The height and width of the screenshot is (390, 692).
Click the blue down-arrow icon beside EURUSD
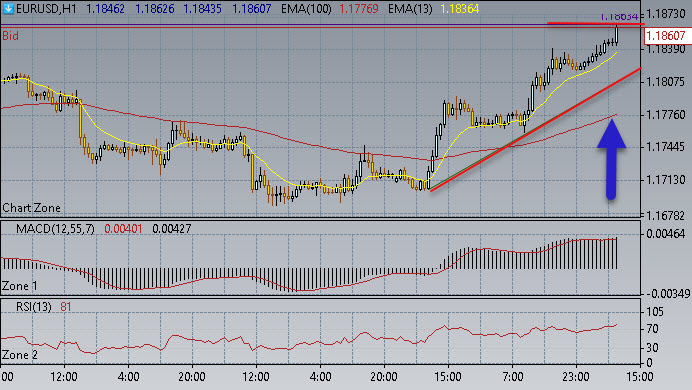pos(8,8)
